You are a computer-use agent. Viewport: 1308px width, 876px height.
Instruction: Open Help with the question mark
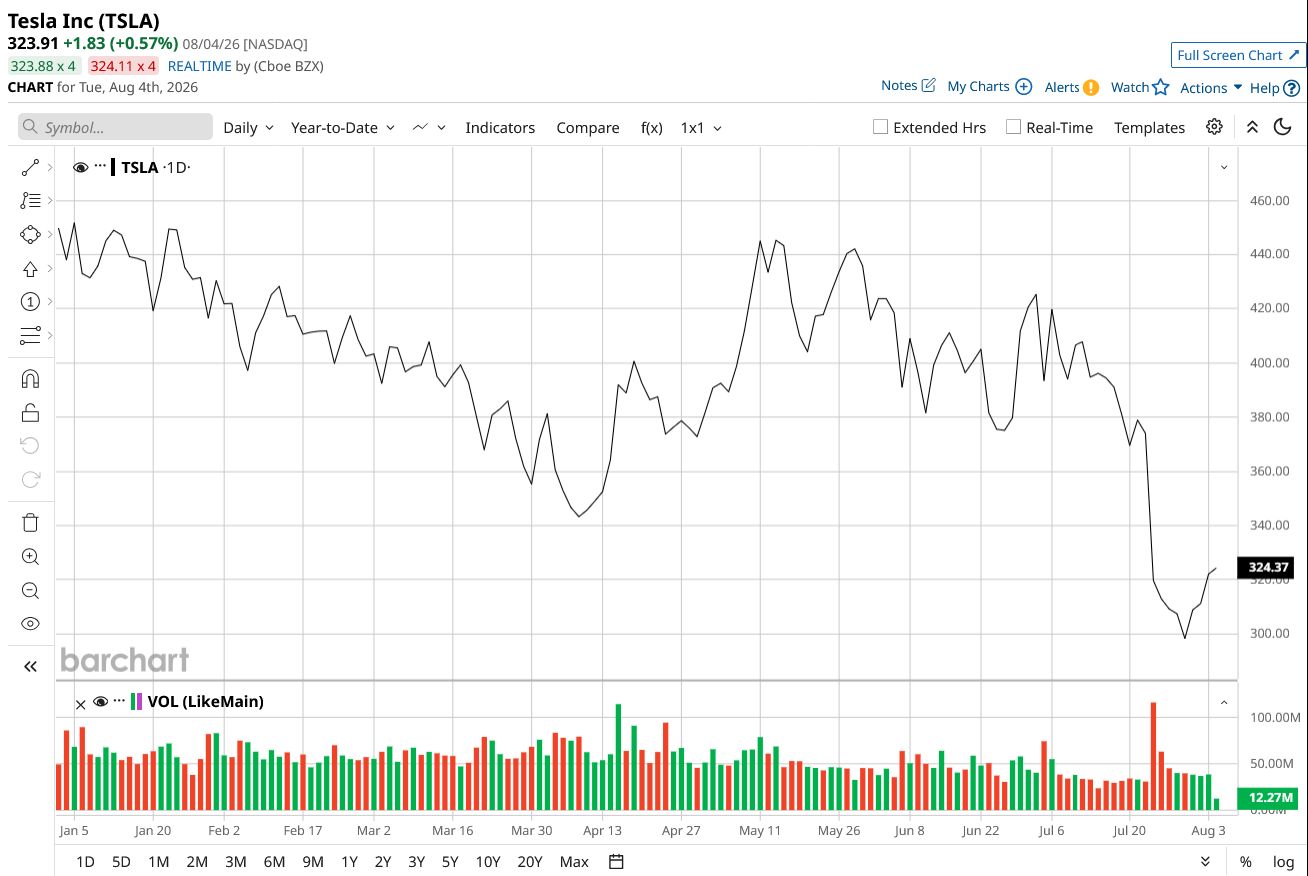tap(1291, 88)
